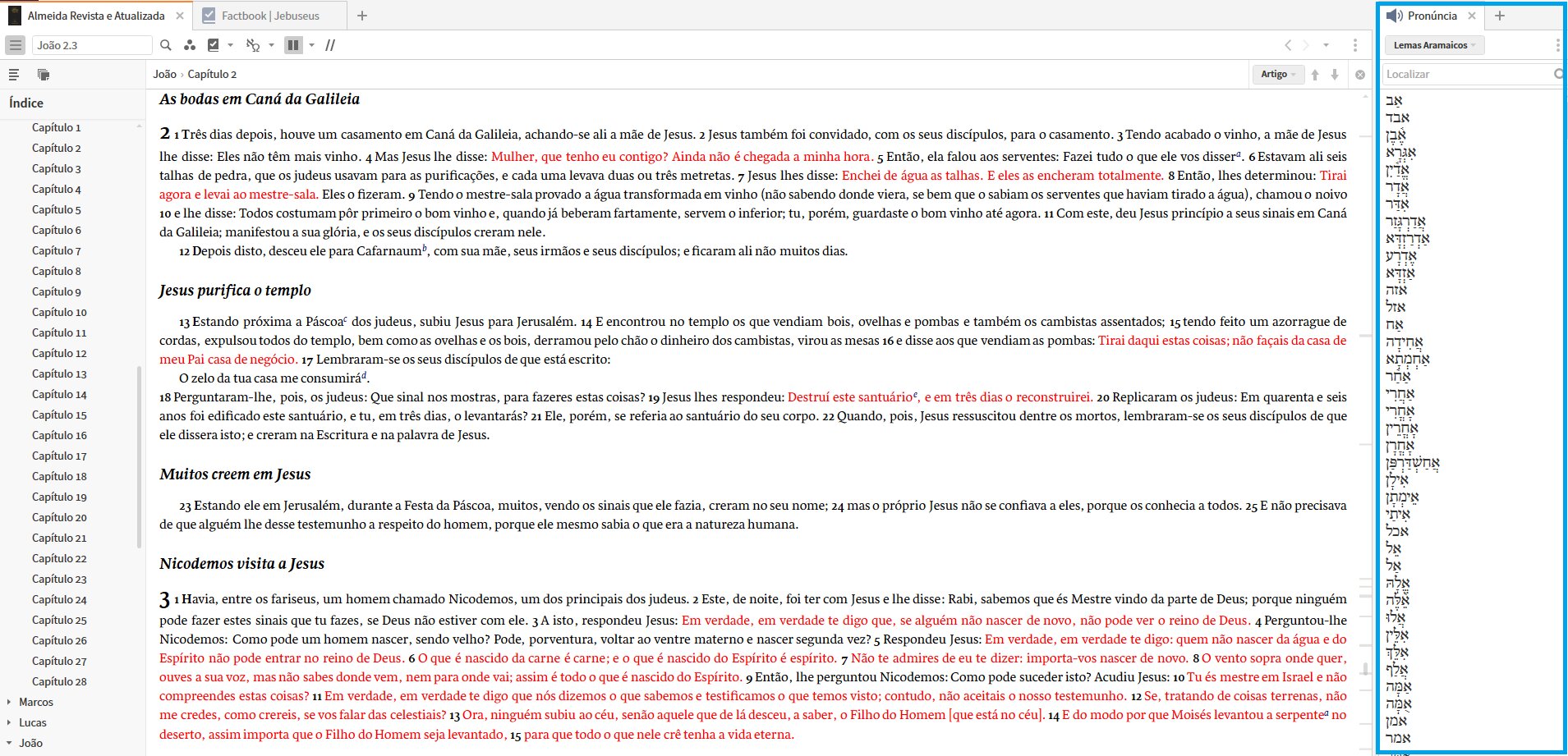Open dropdown arrow beside interlinear icon
The width and height of the screenshot is (1568, 756).
pos(271,45)
